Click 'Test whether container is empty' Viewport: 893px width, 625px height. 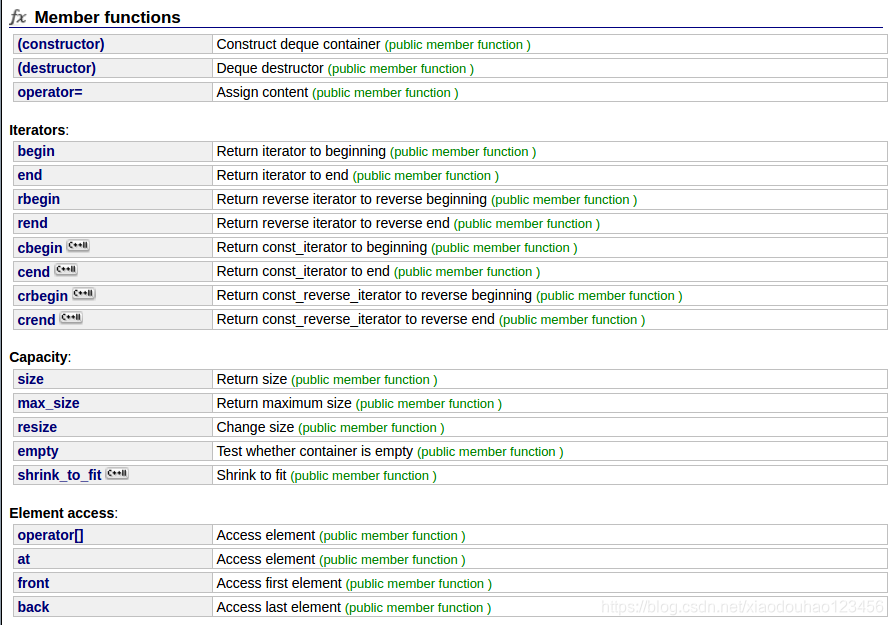coord(315,451)
